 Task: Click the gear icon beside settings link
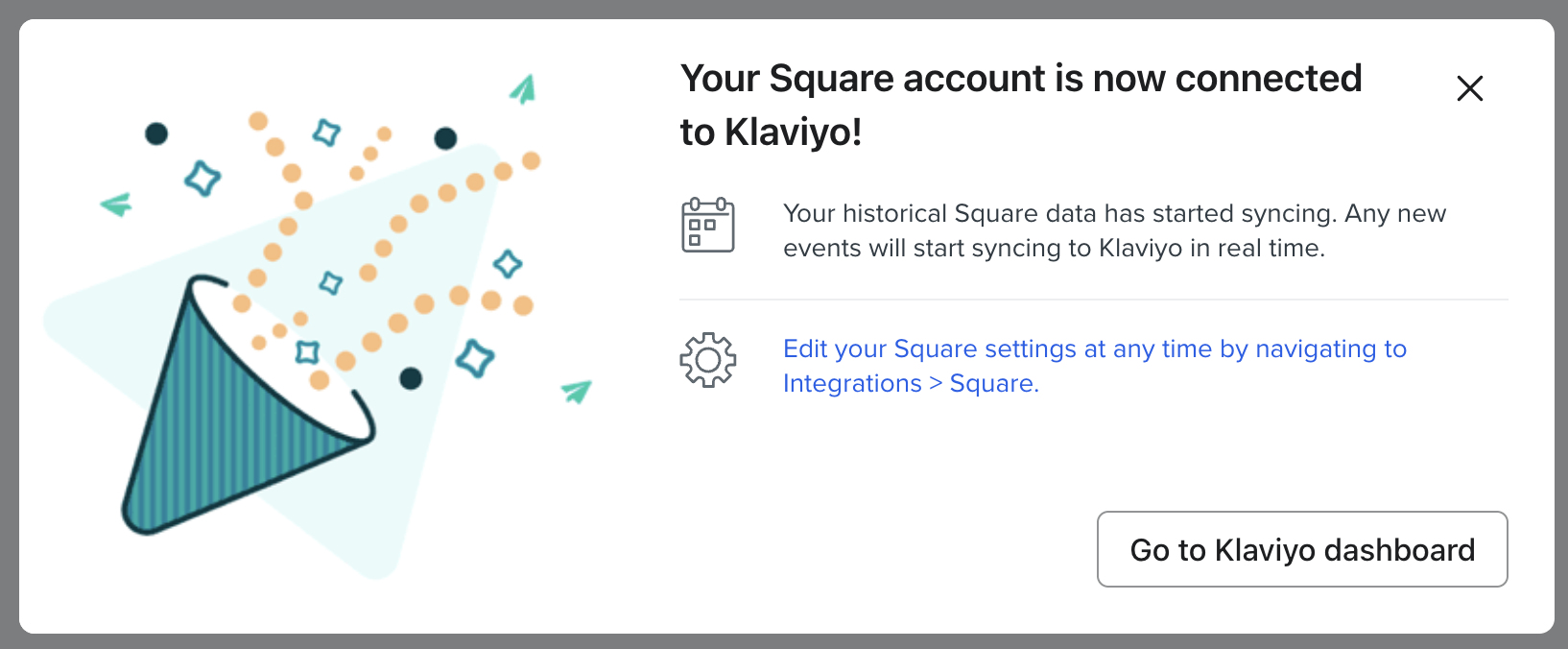(708, 360)
